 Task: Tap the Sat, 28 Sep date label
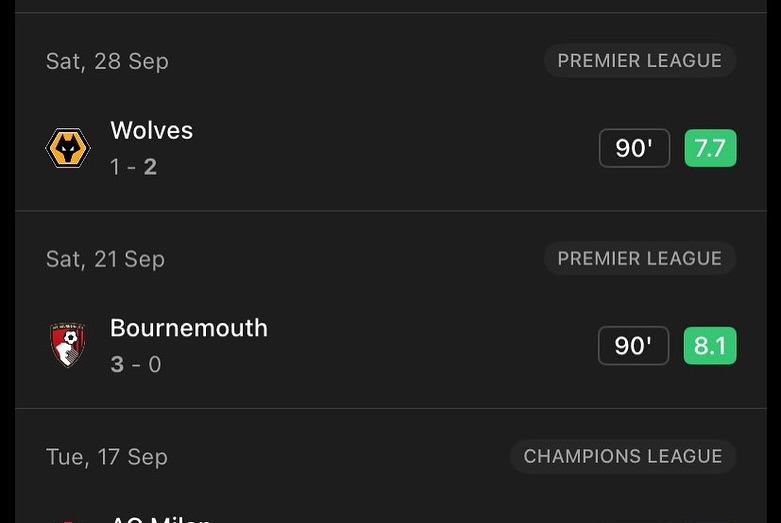pyautogui.click(x=107, y=62)
